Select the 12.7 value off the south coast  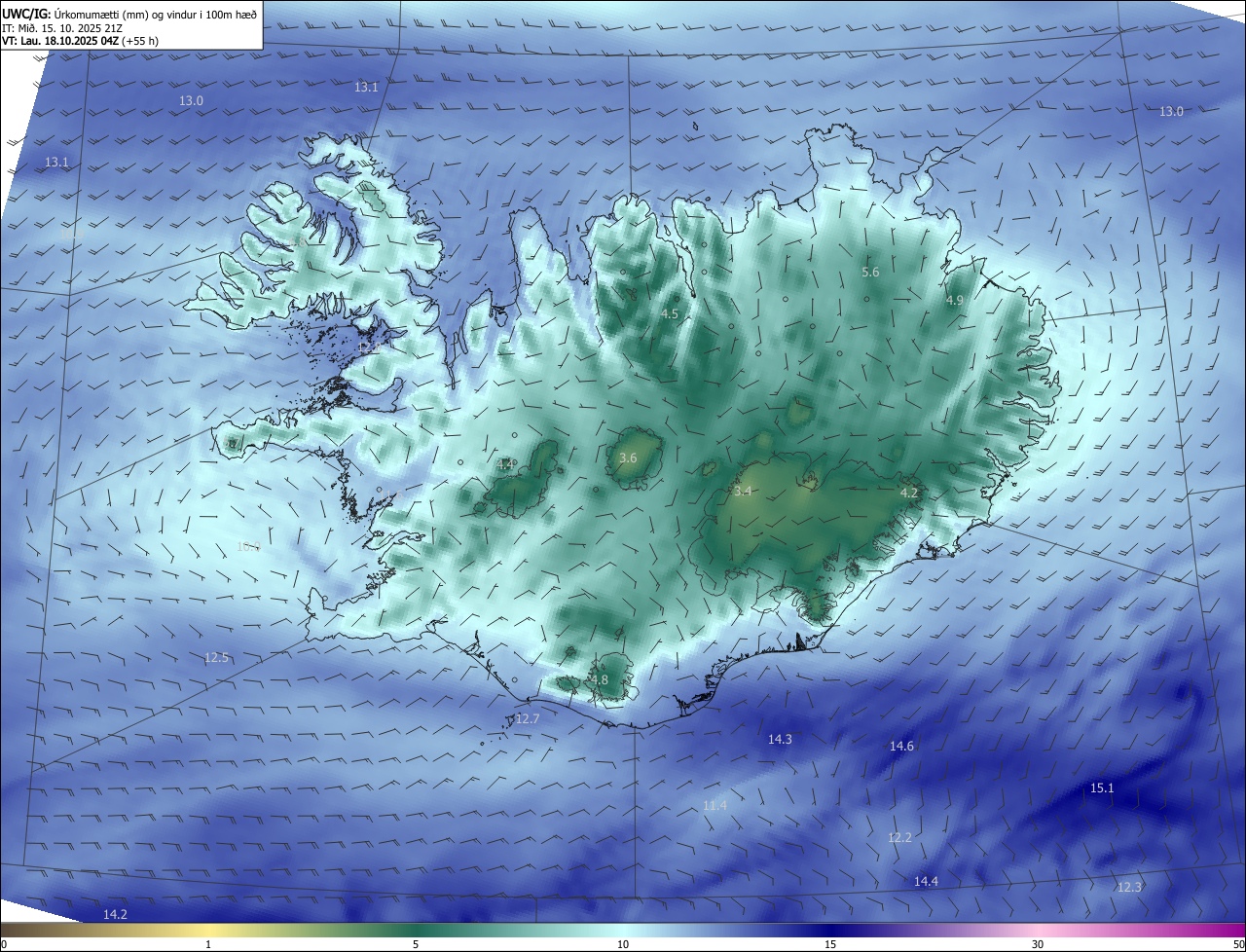pyautogui.click(x=527, y=719)
